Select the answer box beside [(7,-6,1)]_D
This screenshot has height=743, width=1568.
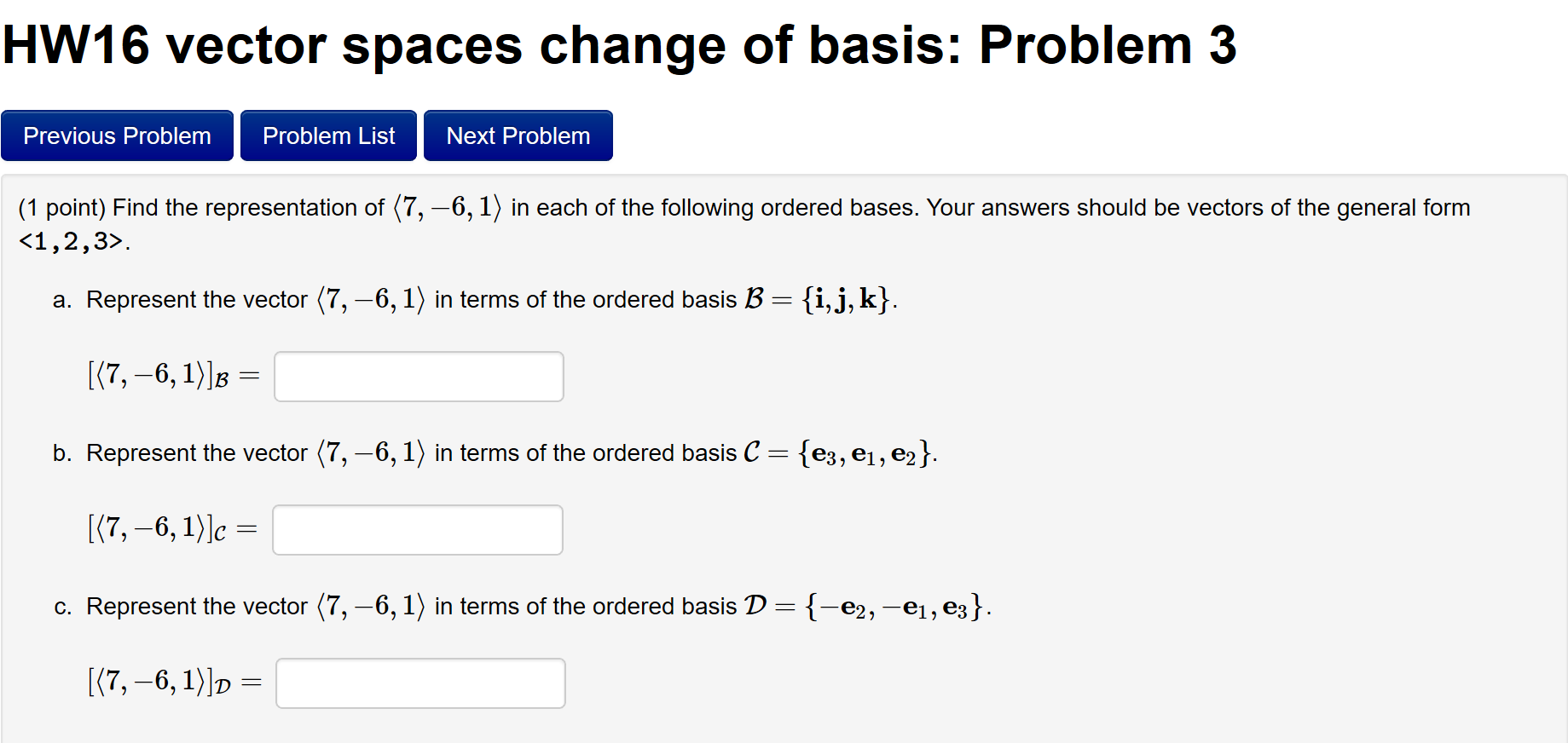tap(419, 683)
